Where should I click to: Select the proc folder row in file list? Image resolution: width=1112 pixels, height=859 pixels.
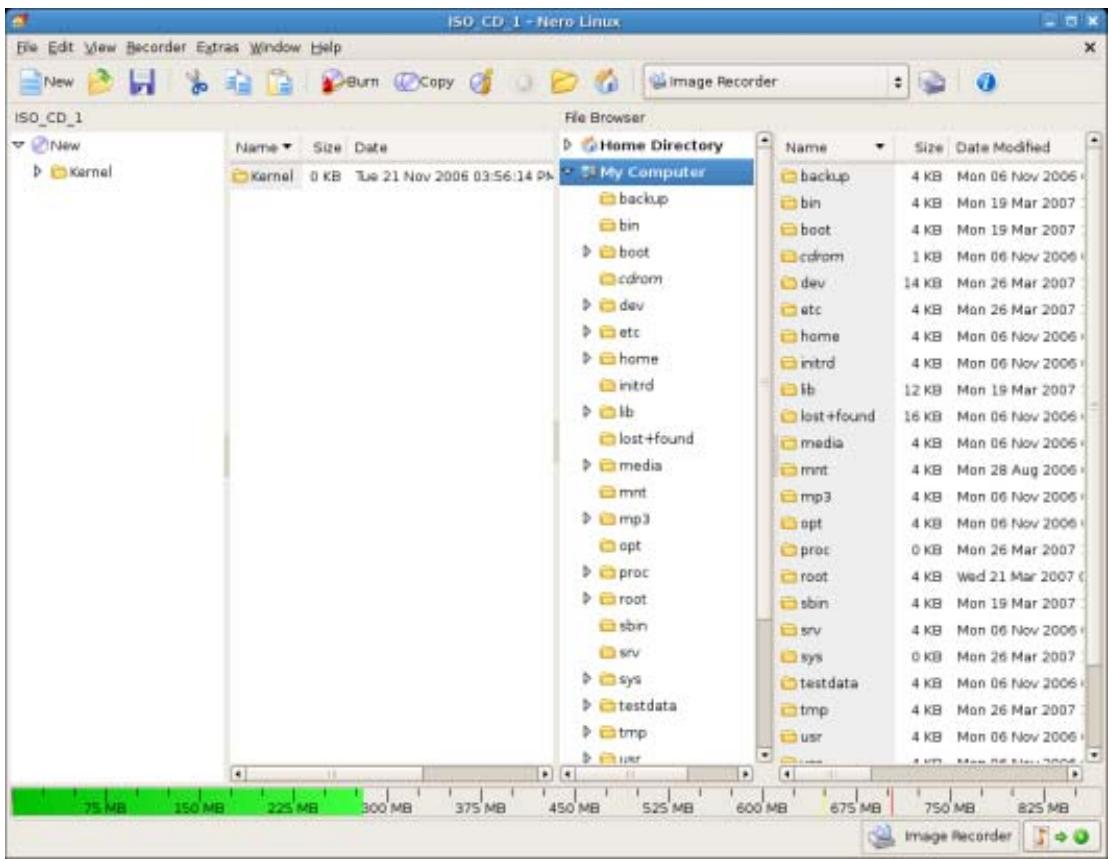click(x=931, y=550)
